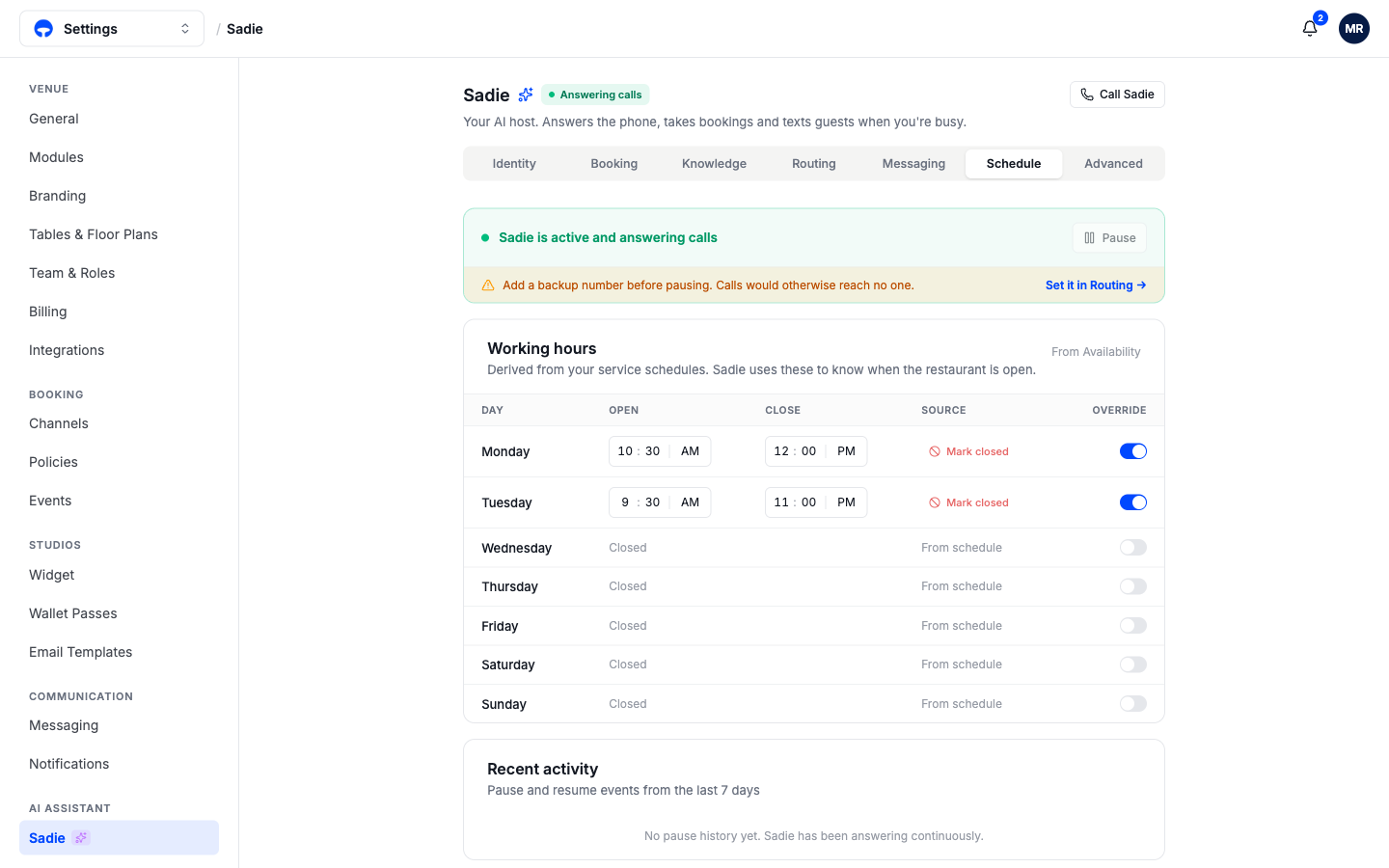
Task: Click the pause icon in Pause button
Action: point(1090,238)
